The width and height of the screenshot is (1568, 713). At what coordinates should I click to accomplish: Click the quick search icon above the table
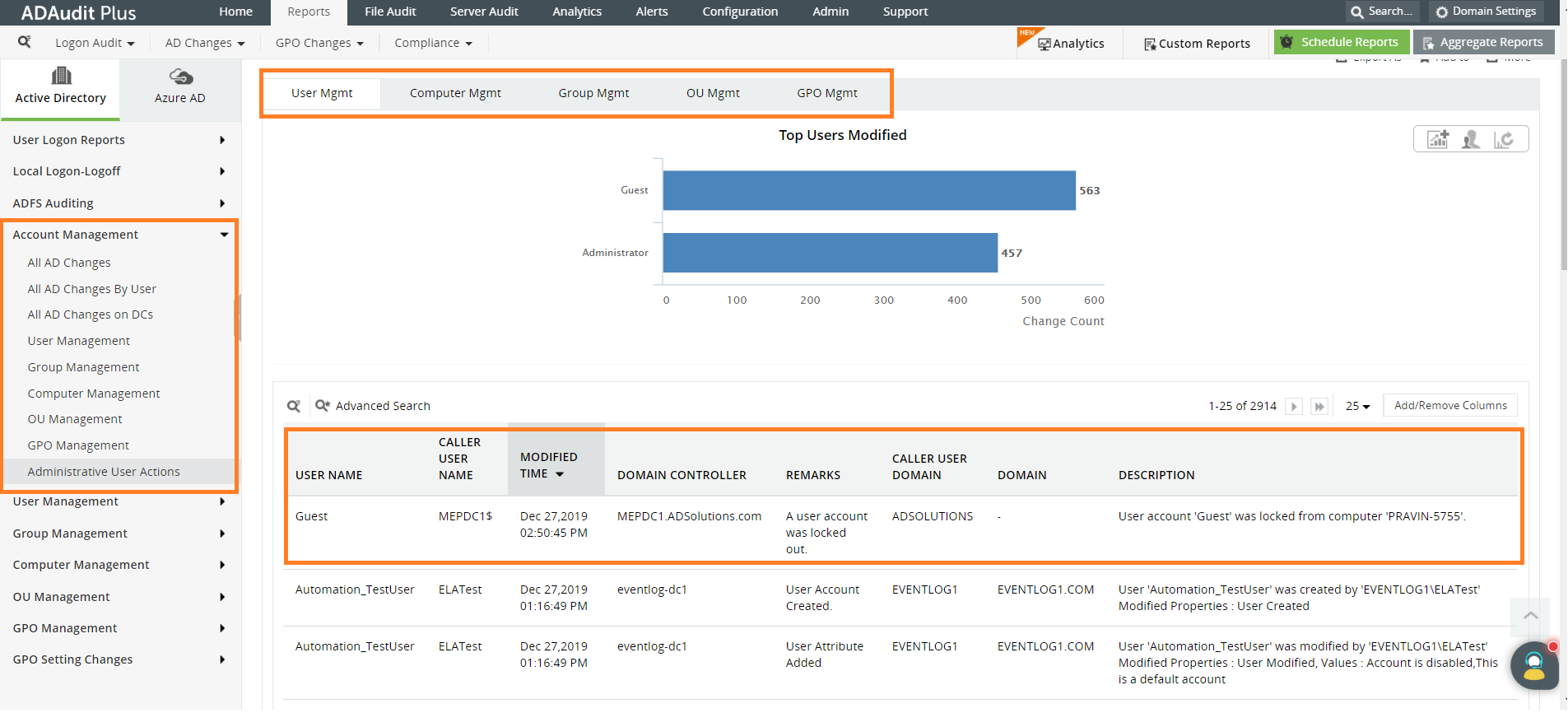tap(294, 406)
